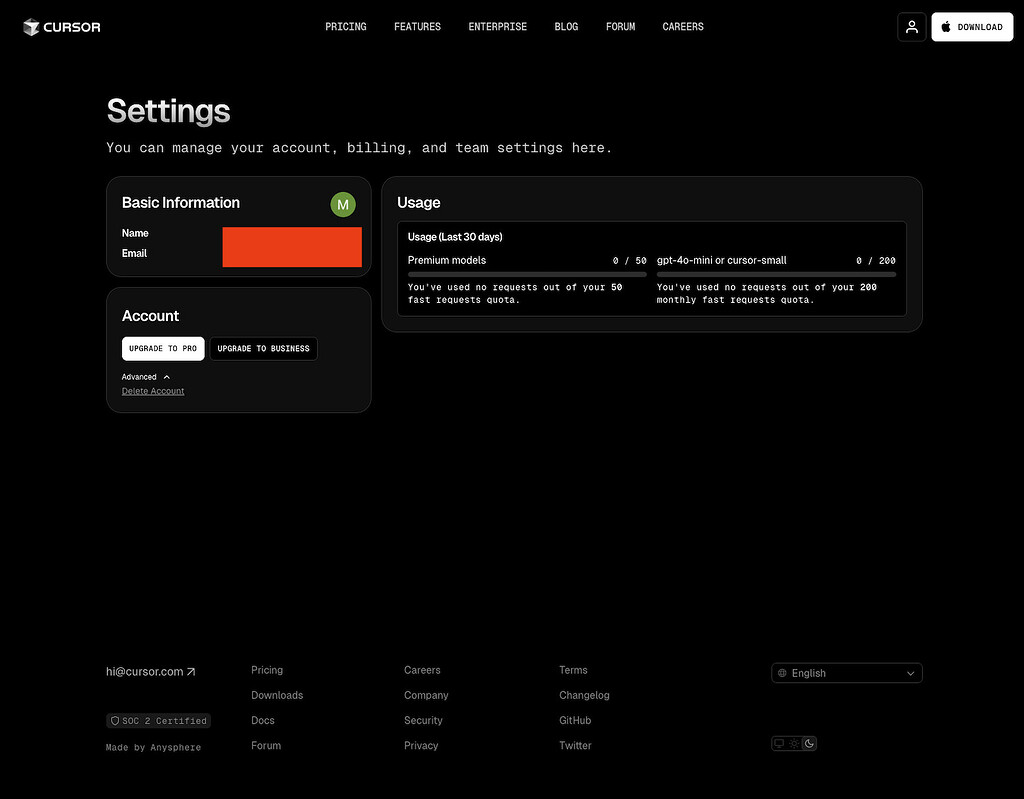Navigate to the ENTERPRISE page

click(x=497, y=27)
